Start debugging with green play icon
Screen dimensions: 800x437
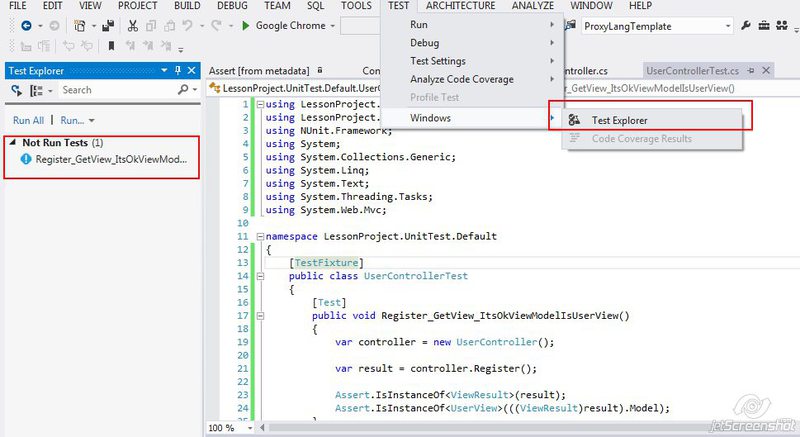[x=246, y=25]
